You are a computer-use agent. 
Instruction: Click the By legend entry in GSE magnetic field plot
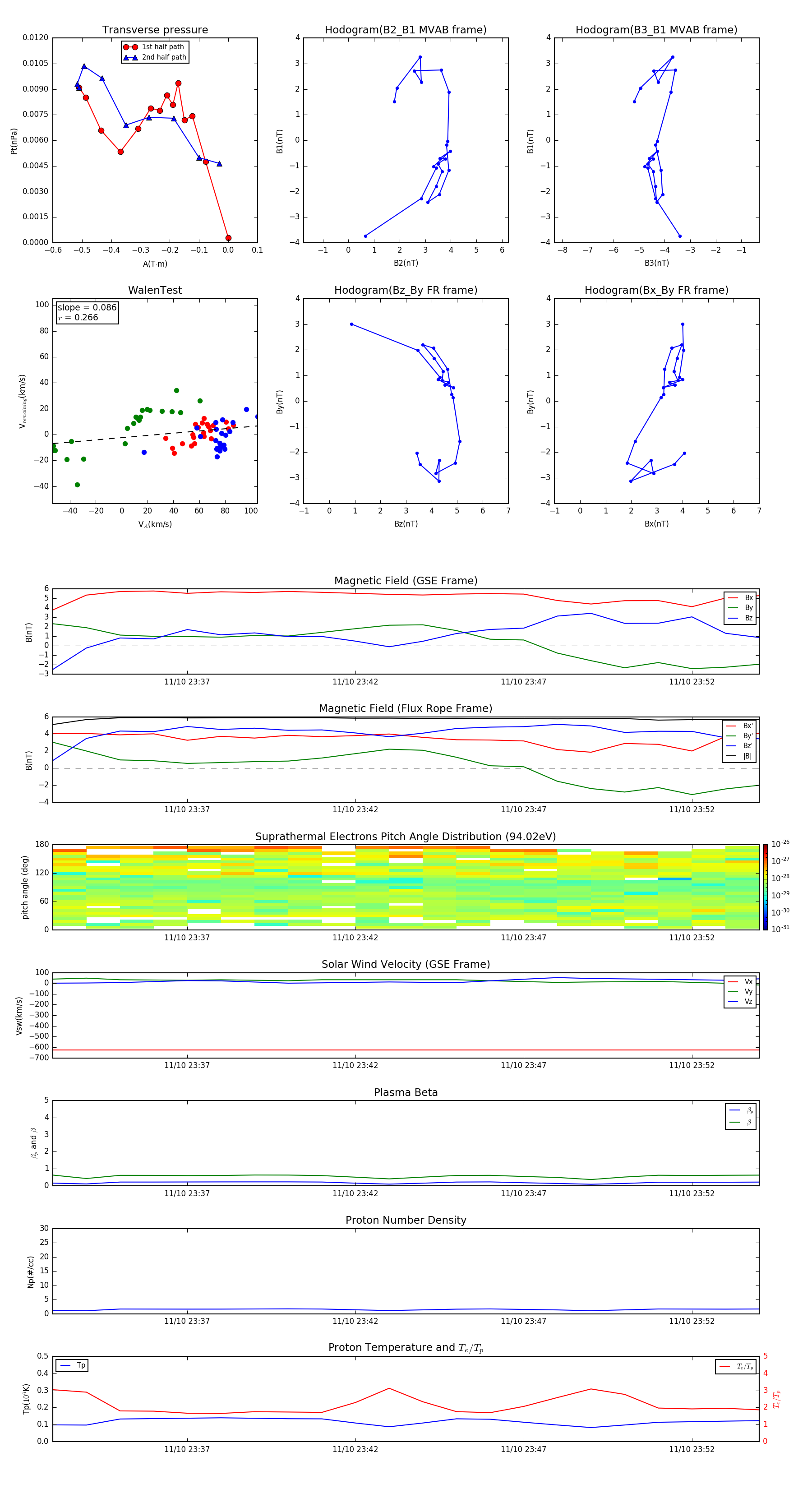740,607
